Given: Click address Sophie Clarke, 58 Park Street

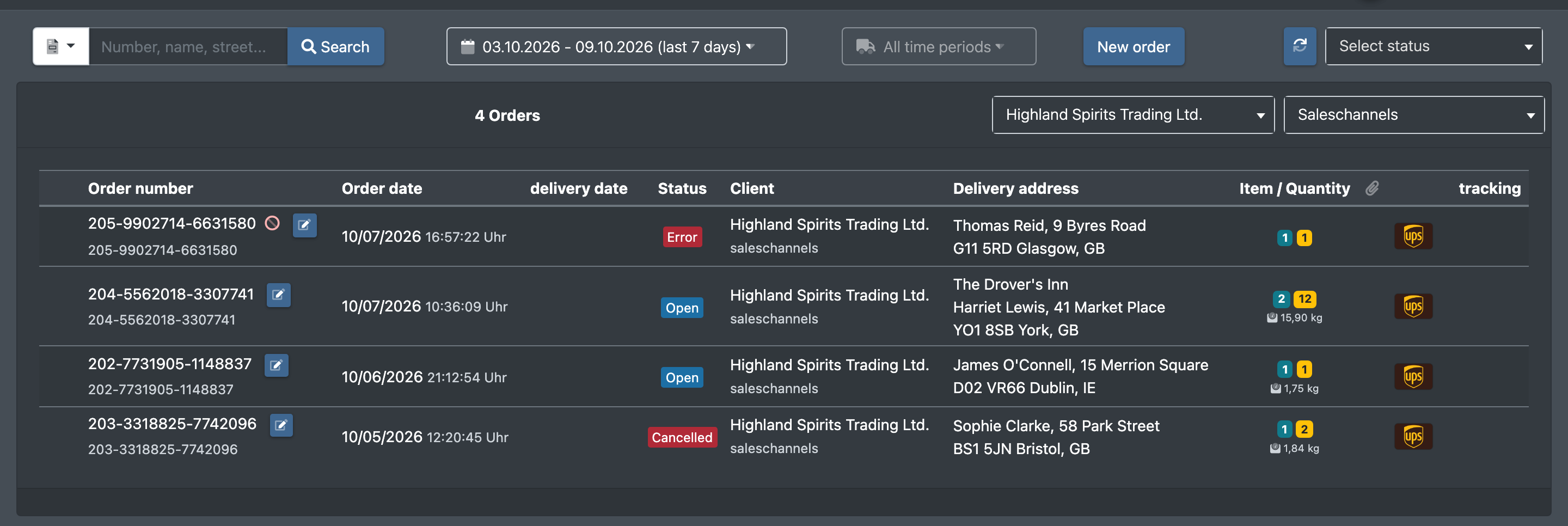Looking at the screenshot, I should coord(1056,426).
